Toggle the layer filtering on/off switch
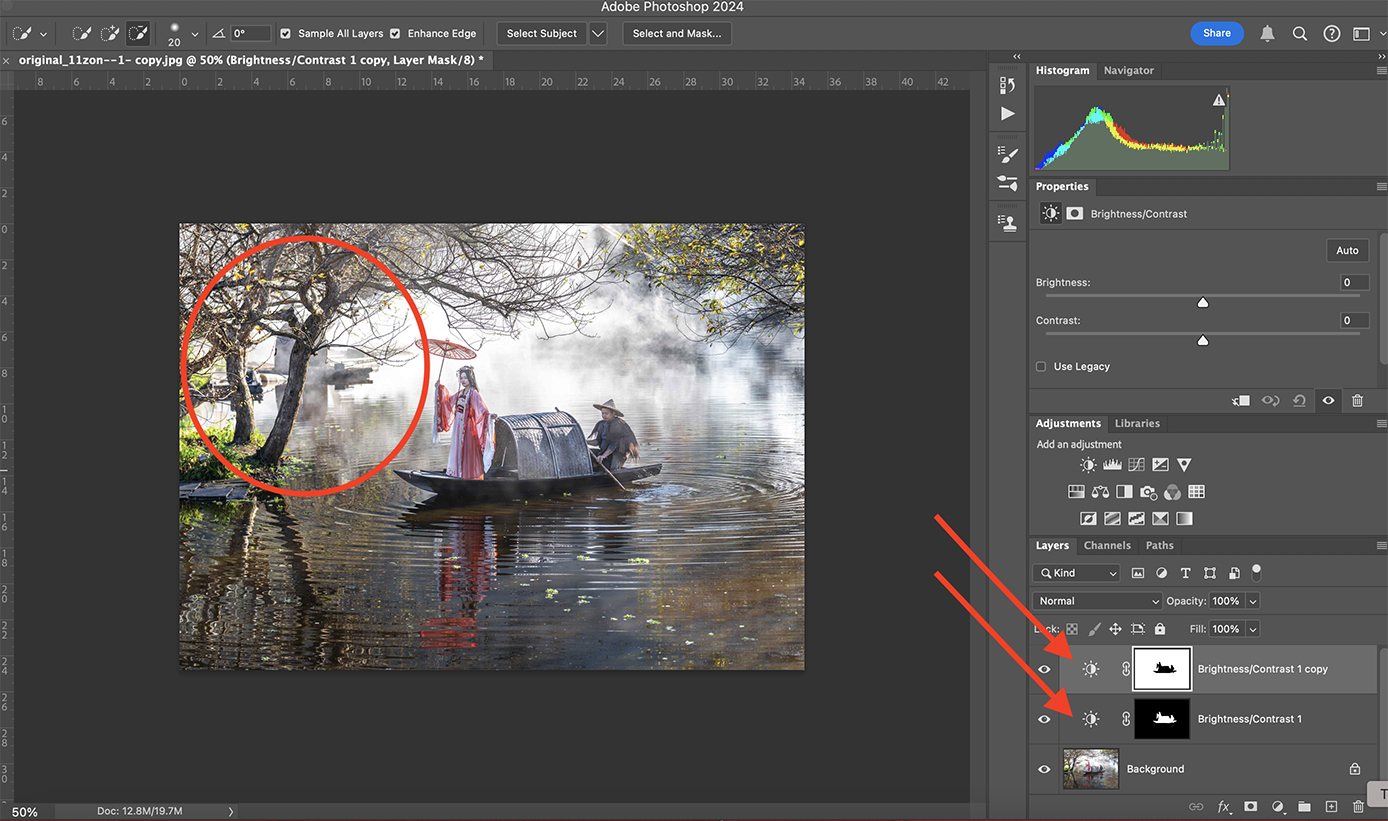This screenshot has height=821, width=1388. [1256, 572]
